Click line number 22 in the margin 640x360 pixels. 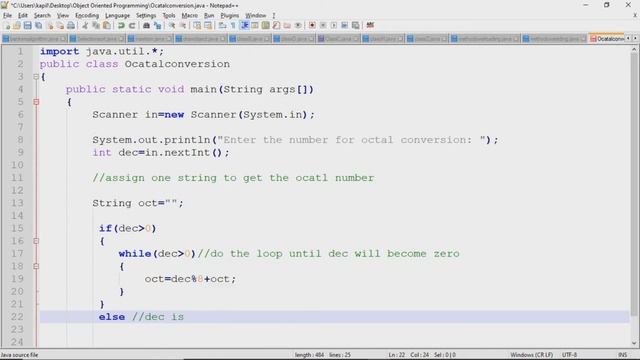pyautogui.click(x=17, y=317)
